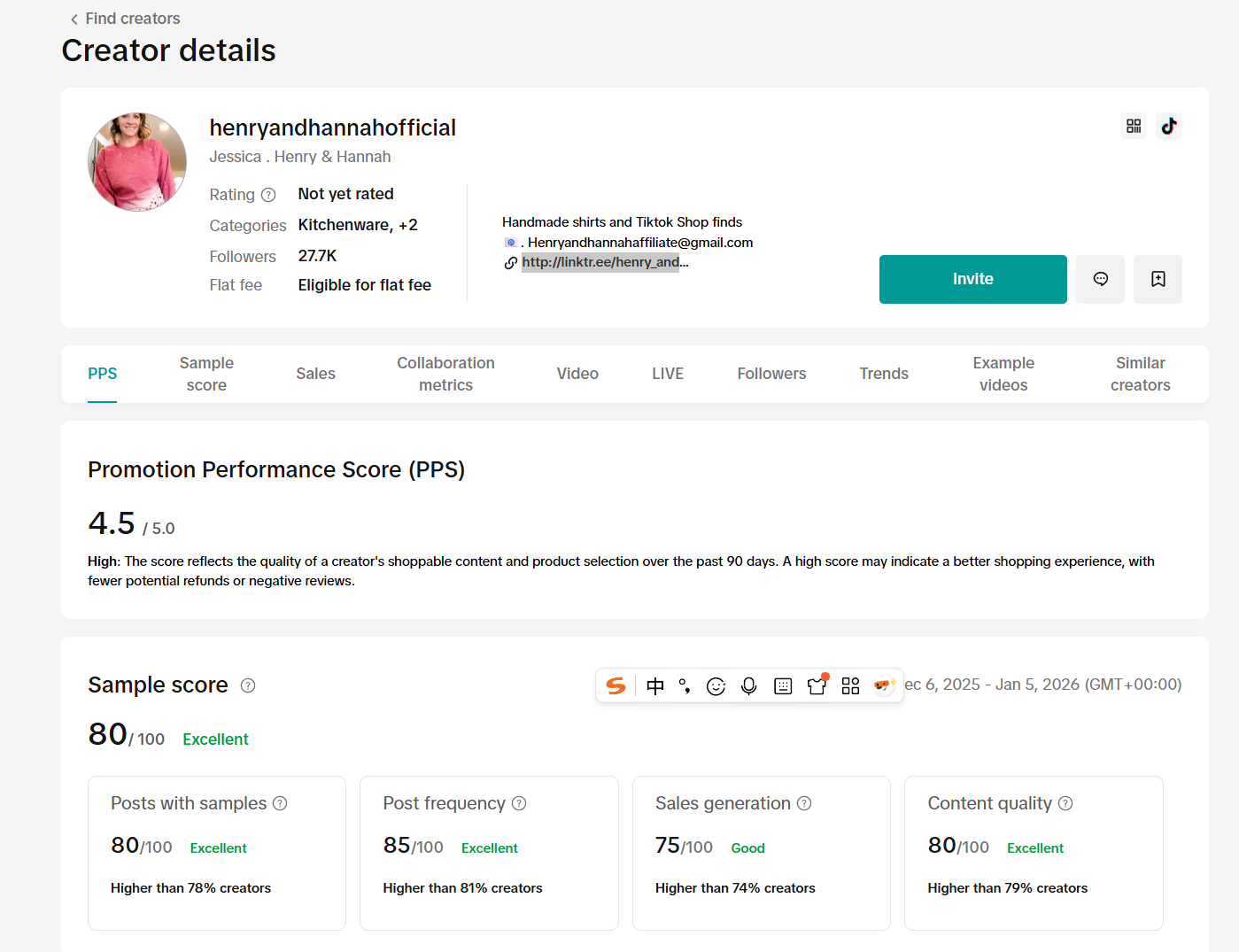Click help icon beside Content quality
Viewport: 1239px width, 952px height.
pyautogui.click(x=1065, y=803)
